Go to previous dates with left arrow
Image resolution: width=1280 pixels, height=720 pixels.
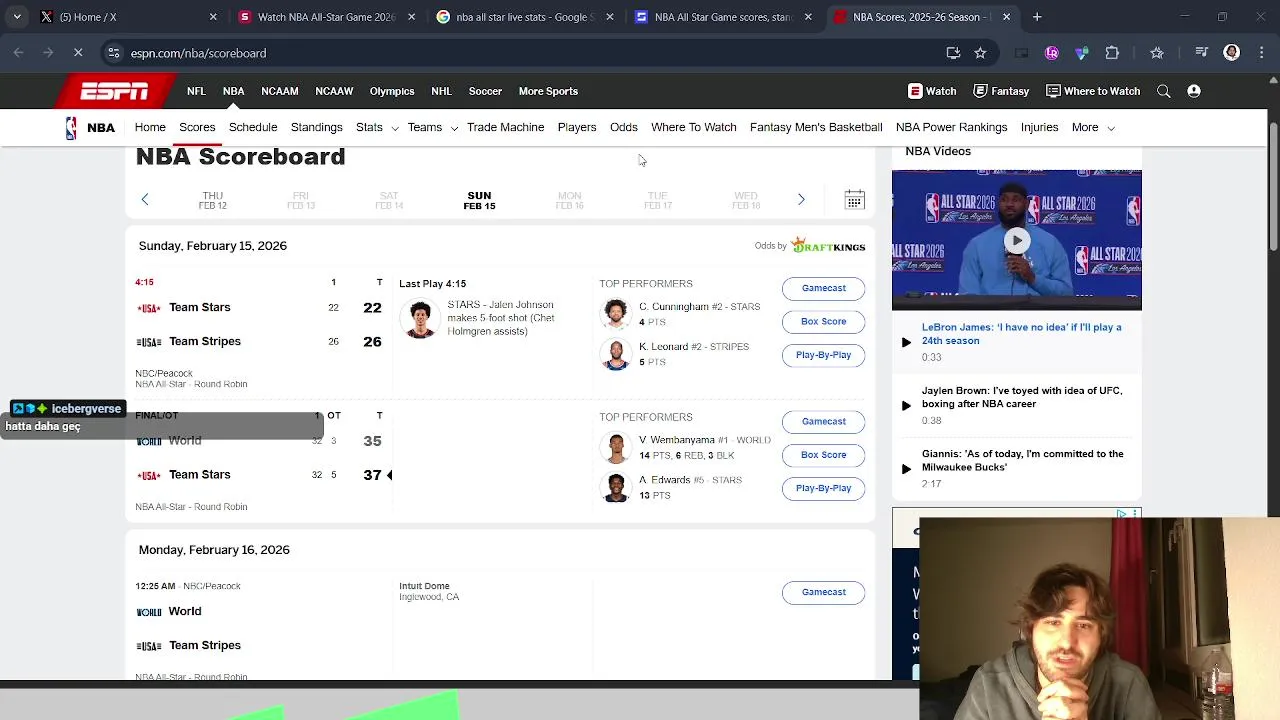pos(145,200)
